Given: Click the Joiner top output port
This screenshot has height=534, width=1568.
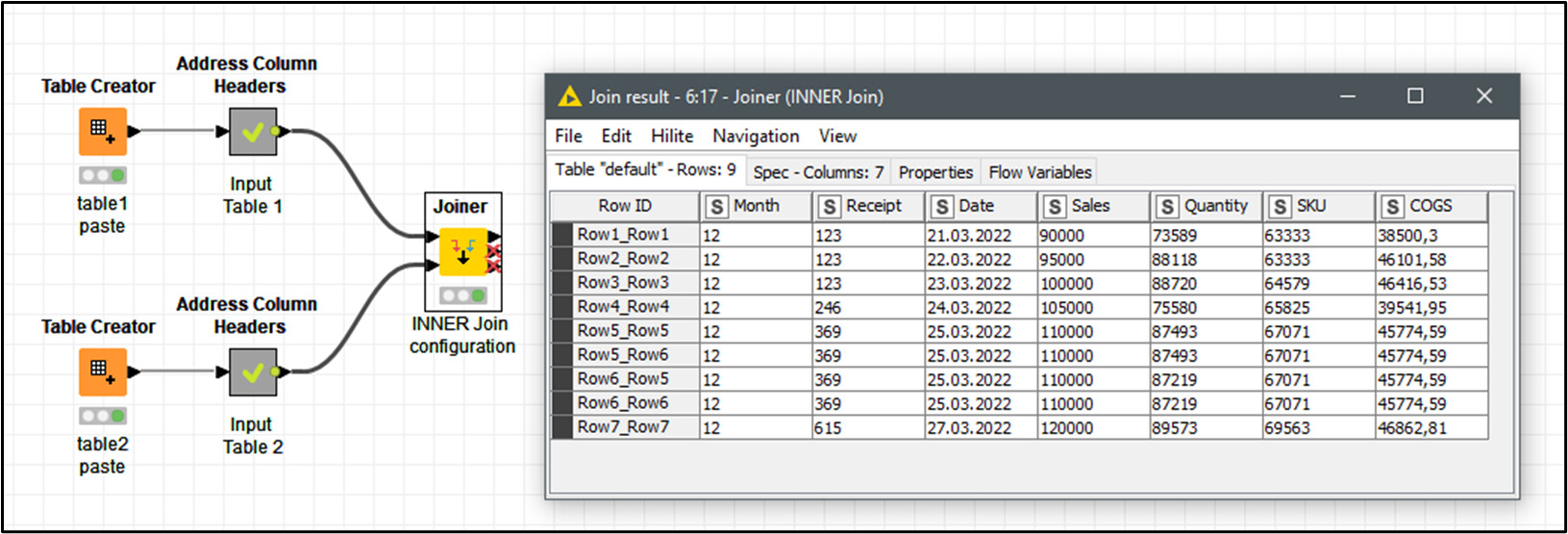Looking at the screenshot, I should pos(494,237).
